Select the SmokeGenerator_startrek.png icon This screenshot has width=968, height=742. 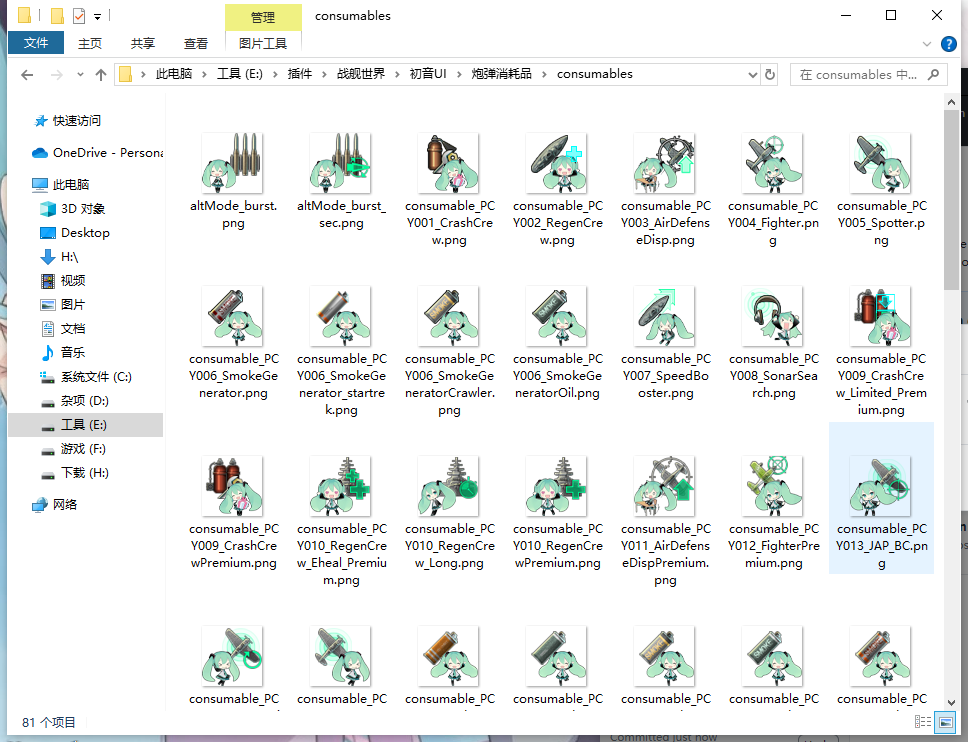pos(341,316)
